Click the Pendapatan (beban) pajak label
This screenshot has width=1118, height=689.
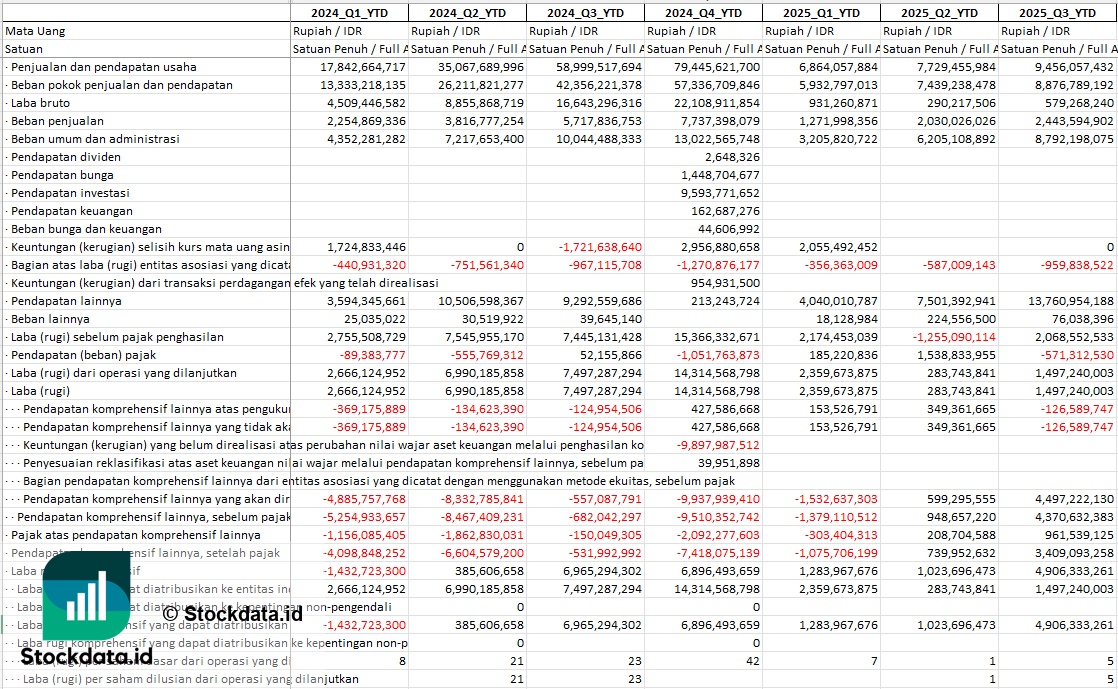click(x=83, y=355)
